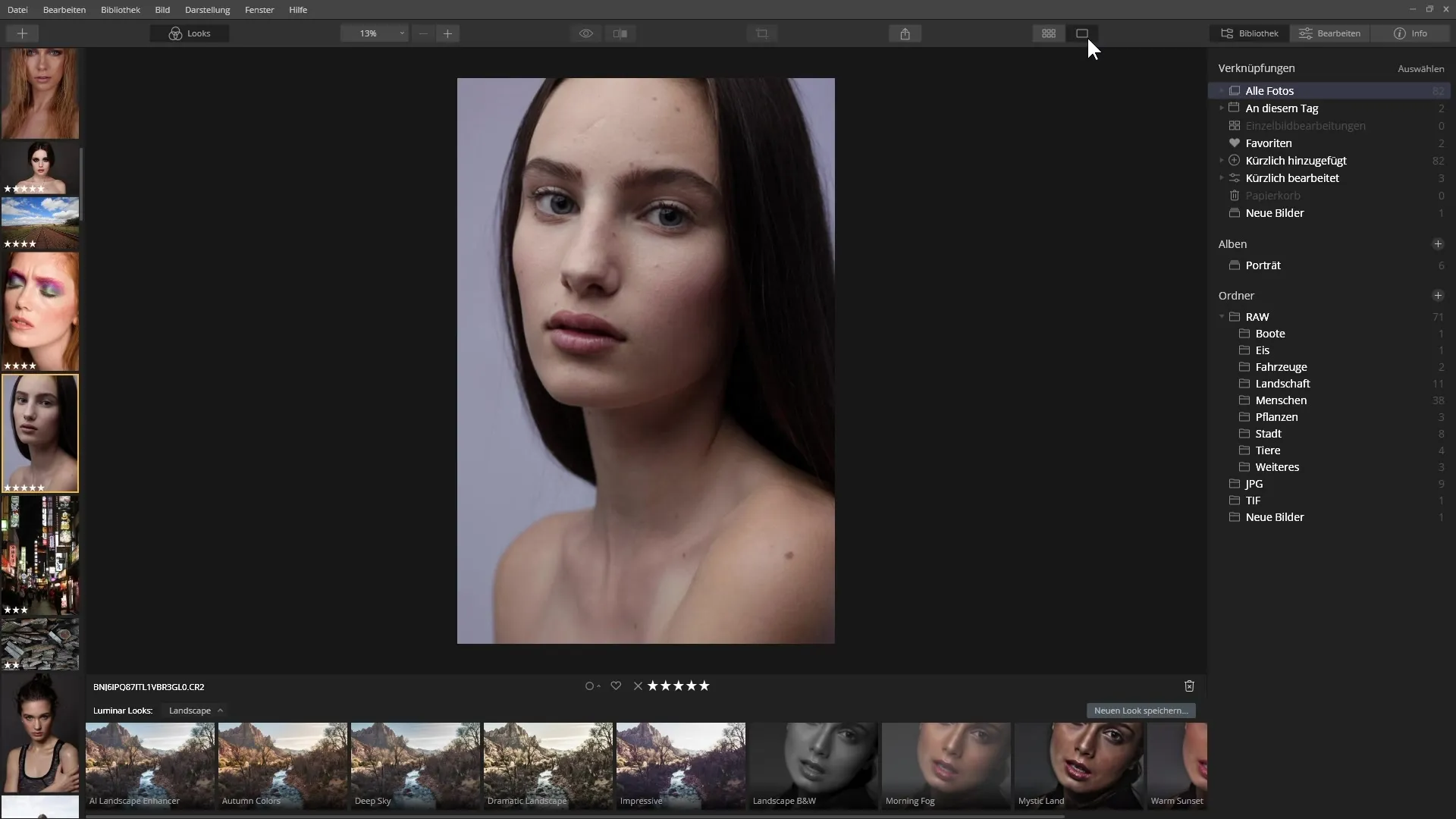Open the Weiteres folder

coord(1329,467)
